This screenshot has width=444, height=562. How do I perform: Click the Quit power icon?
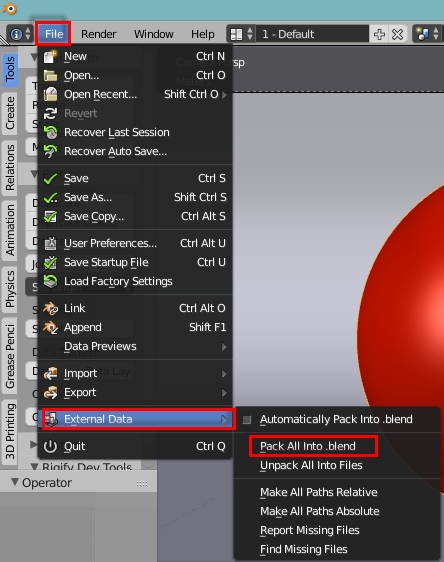tap(51, 447)
